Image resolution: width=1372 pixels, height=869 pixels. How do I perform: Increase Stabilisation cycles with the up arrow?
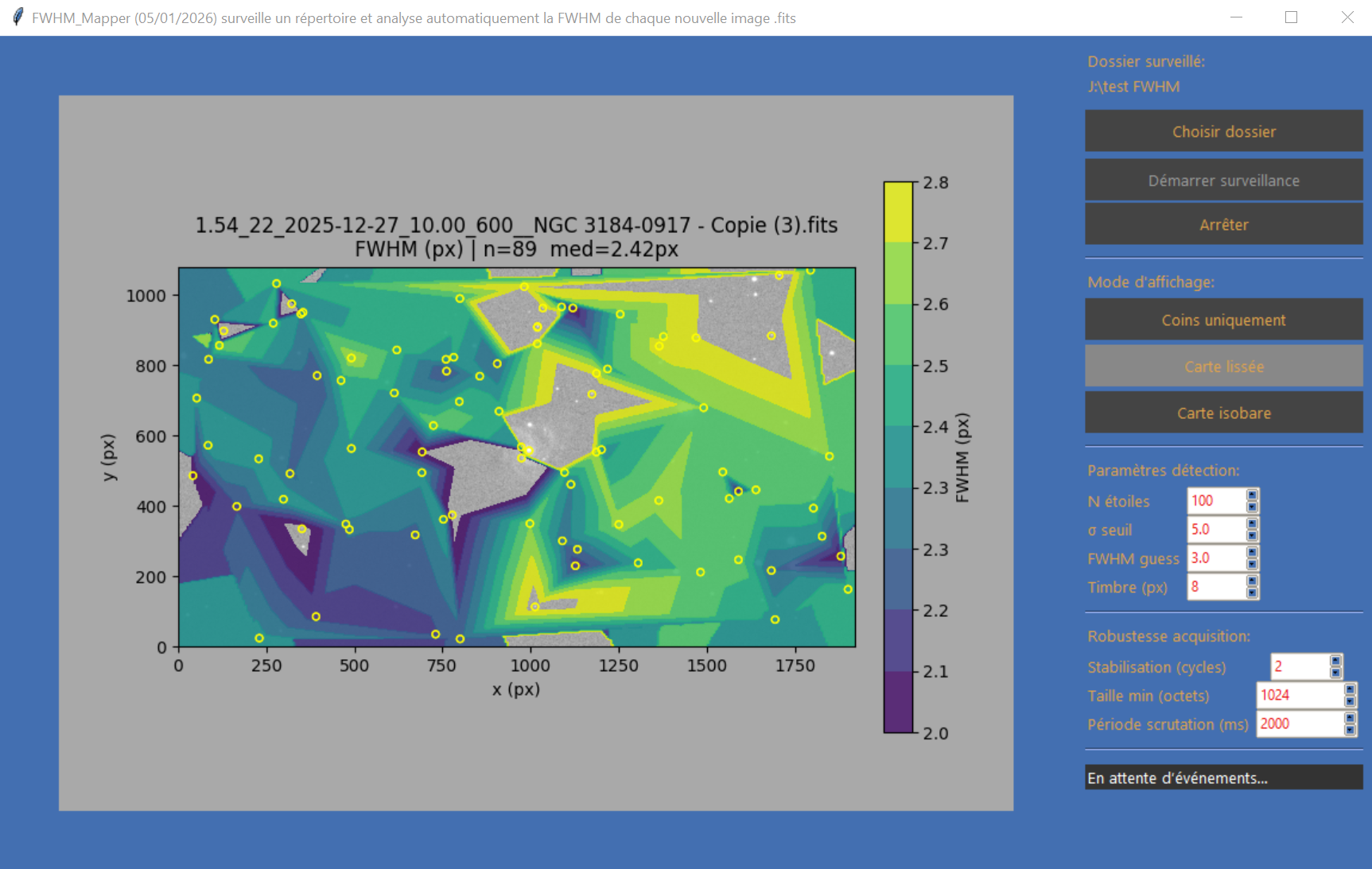(x=1335, y=661)
